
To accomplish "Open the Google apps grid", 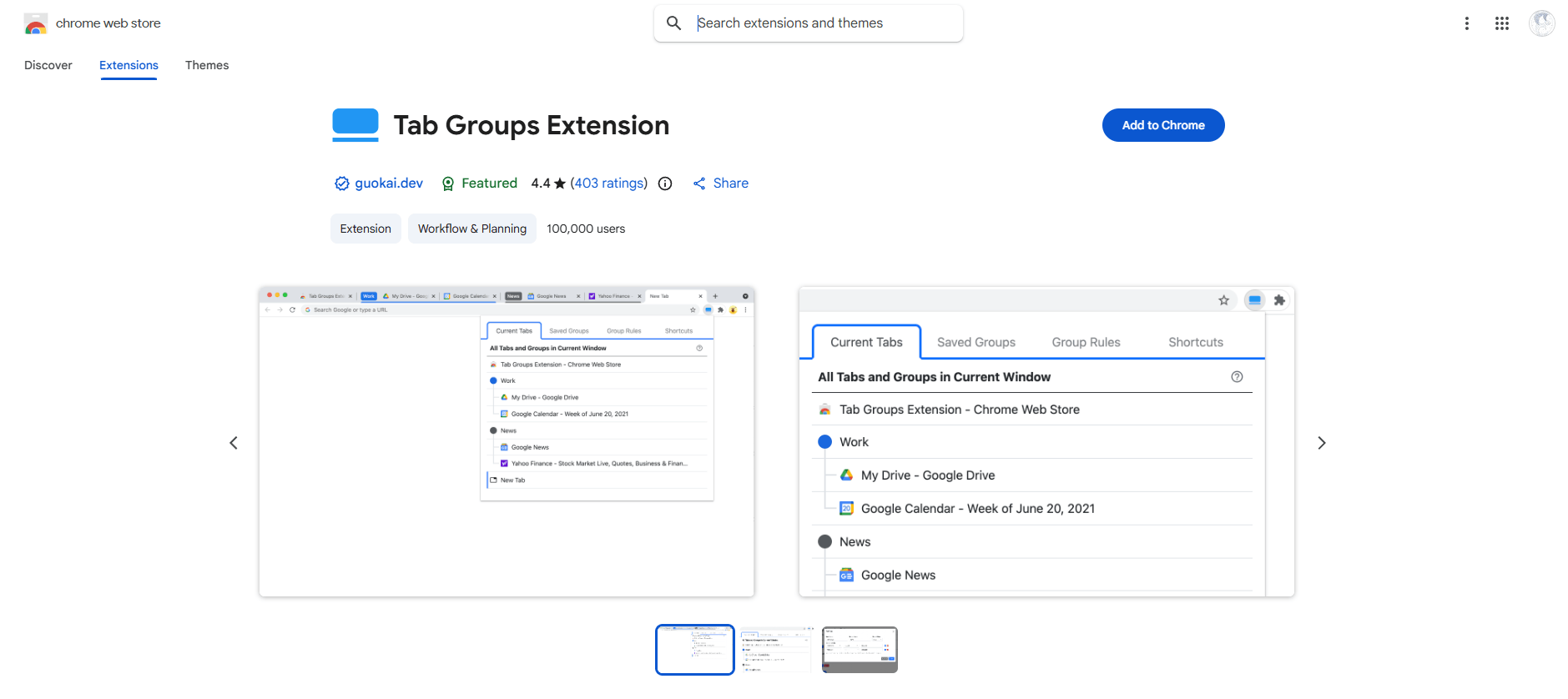I will pyautogui.click(x=1502, y=23).
